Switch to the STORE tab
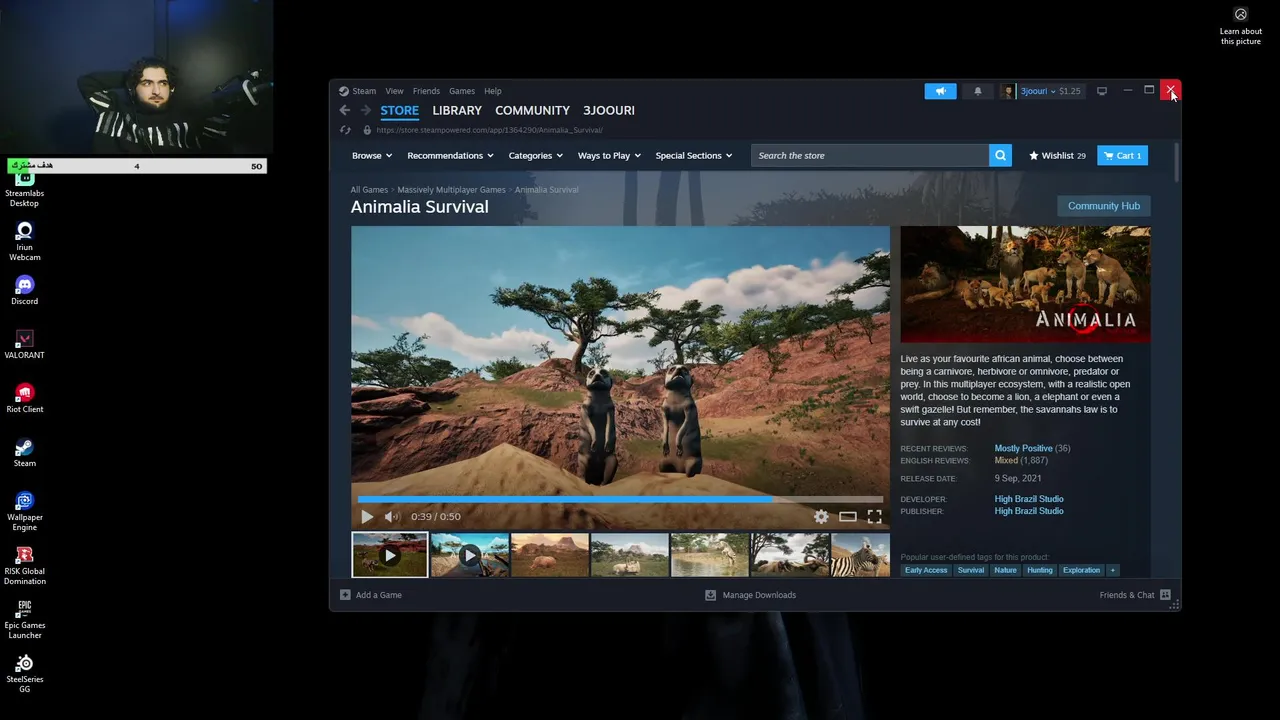This screenshot has width=1280, height=720. pos(399,110)
